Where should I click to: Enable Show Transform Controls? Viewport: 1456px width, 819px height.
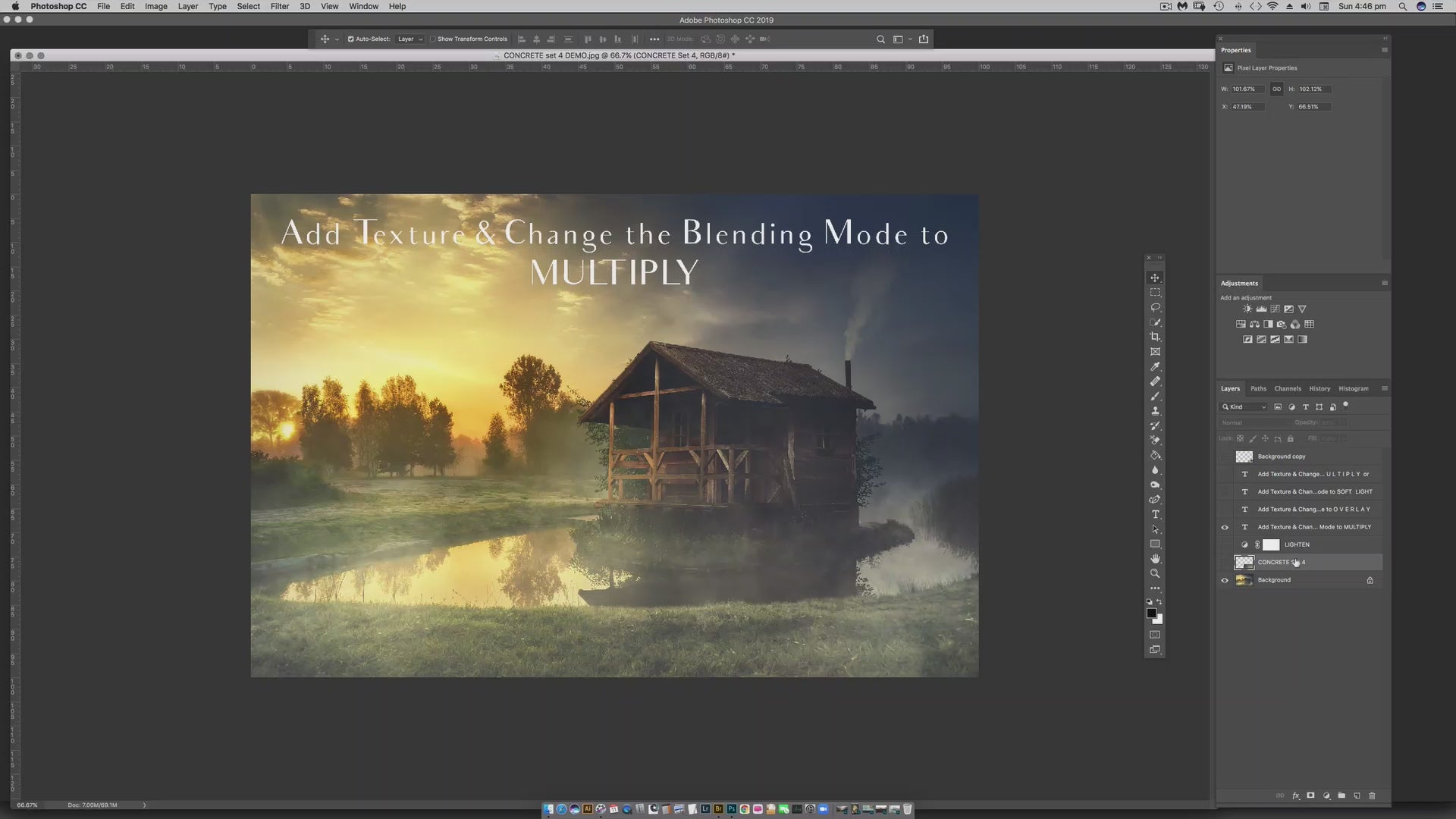[433, 39]
